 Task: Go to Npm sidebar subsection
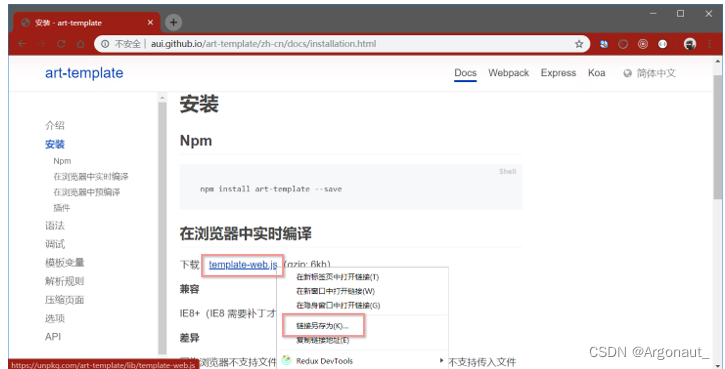click(62, 161)
